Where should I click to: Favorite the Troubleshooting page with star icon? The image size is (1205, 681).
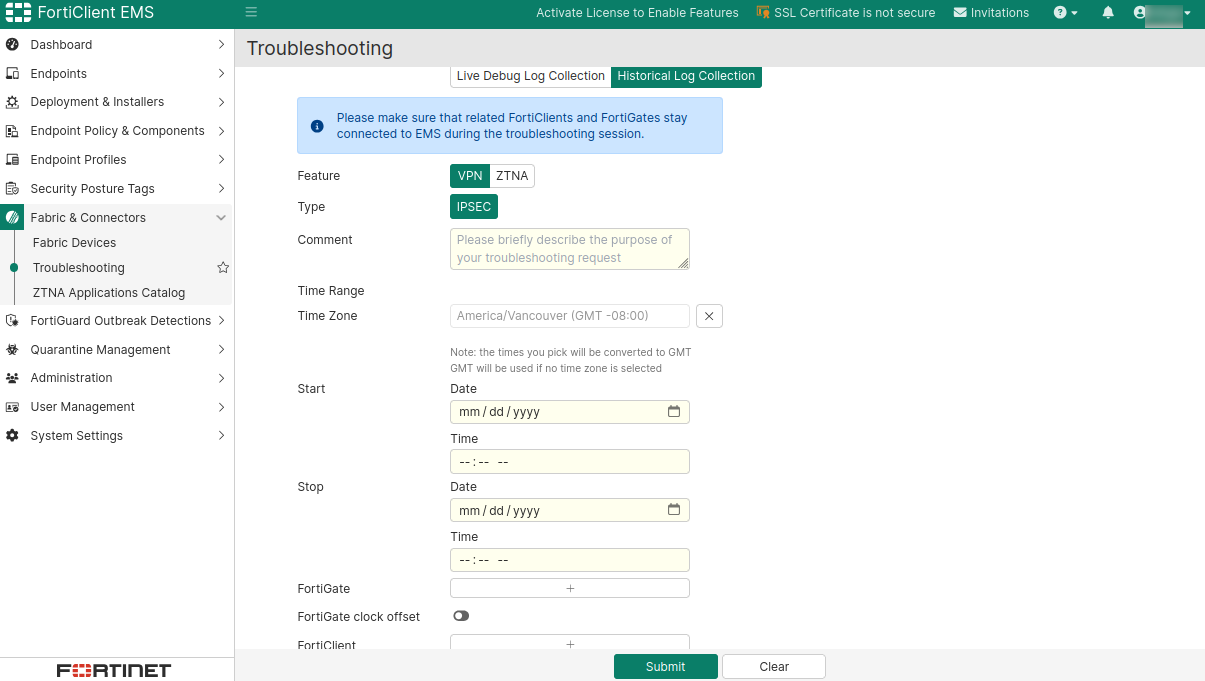coord(223,268)
